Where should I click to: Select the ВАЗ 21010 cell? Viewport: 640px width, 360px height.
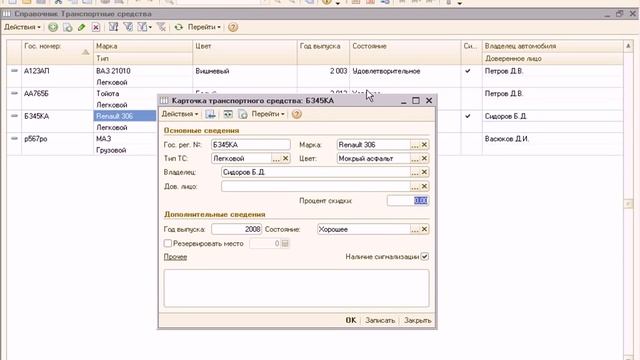tap(143, 71)
